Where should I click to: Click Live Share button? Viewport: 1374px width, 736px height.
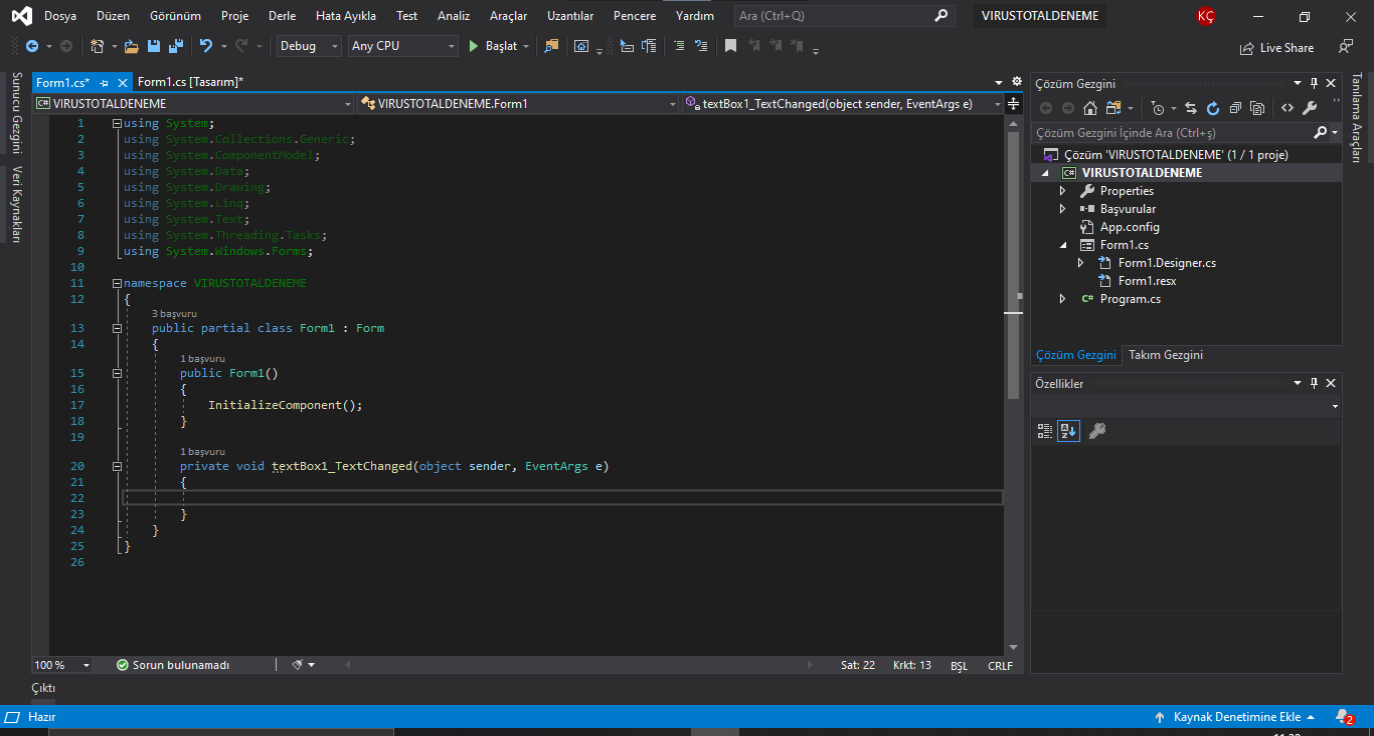pos(1277,47)
